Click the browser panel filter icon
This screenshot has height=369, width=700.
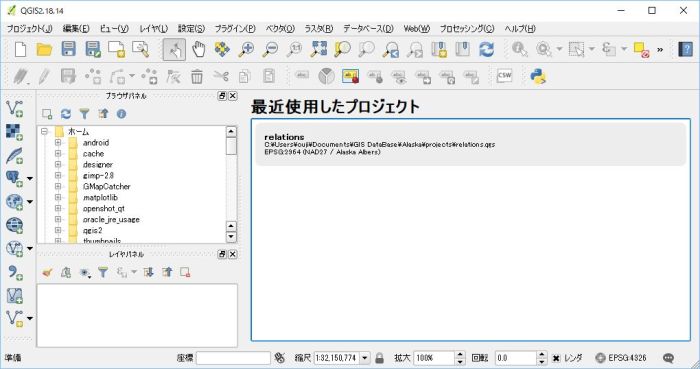tap(84, 114)
